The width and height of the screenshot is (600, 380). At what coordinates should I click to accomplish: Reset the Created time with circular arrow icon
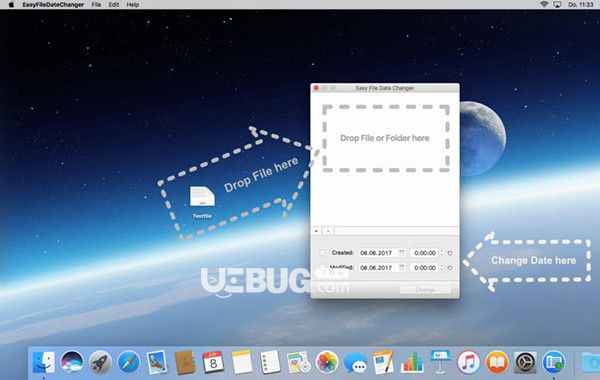450,253
